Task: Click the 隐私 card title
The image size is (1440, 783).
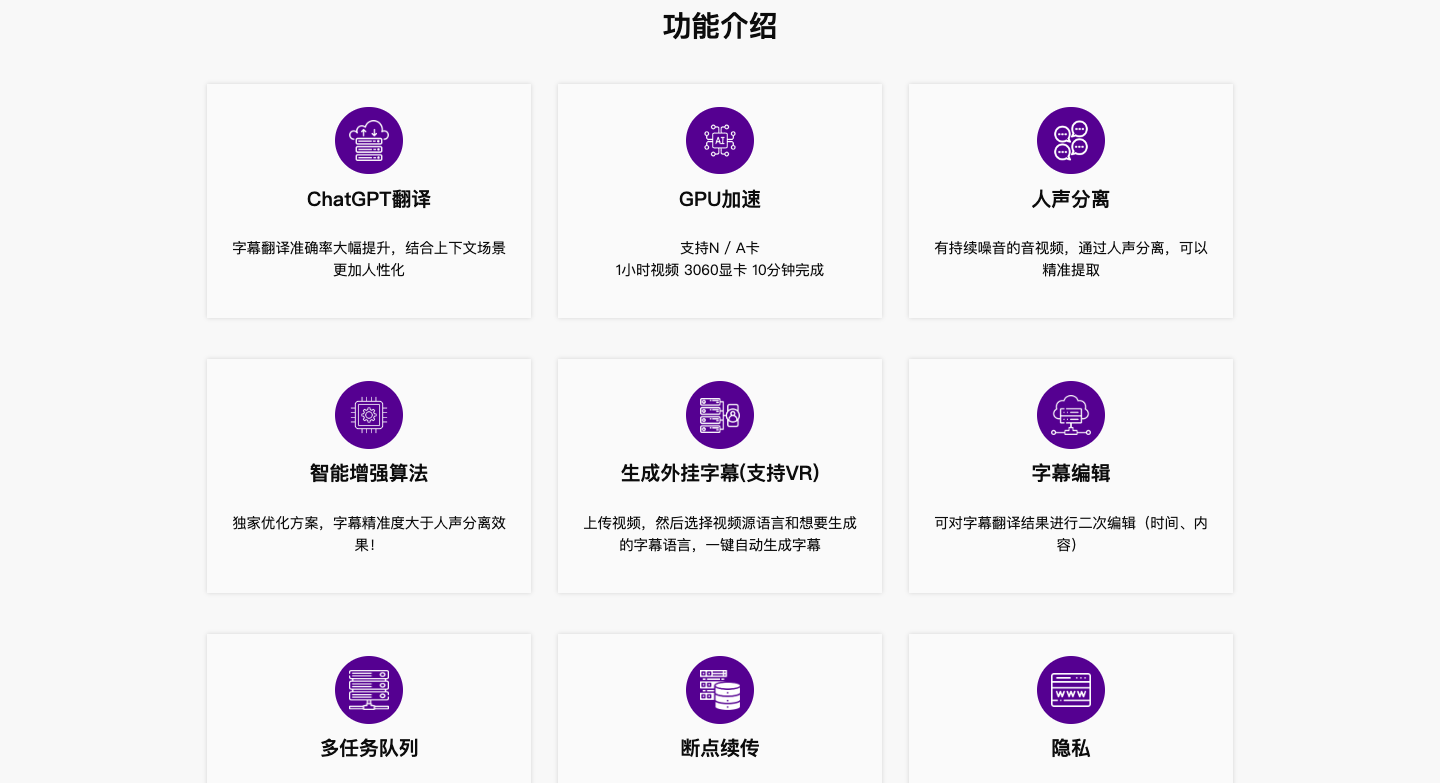Action: point(1071,748)
